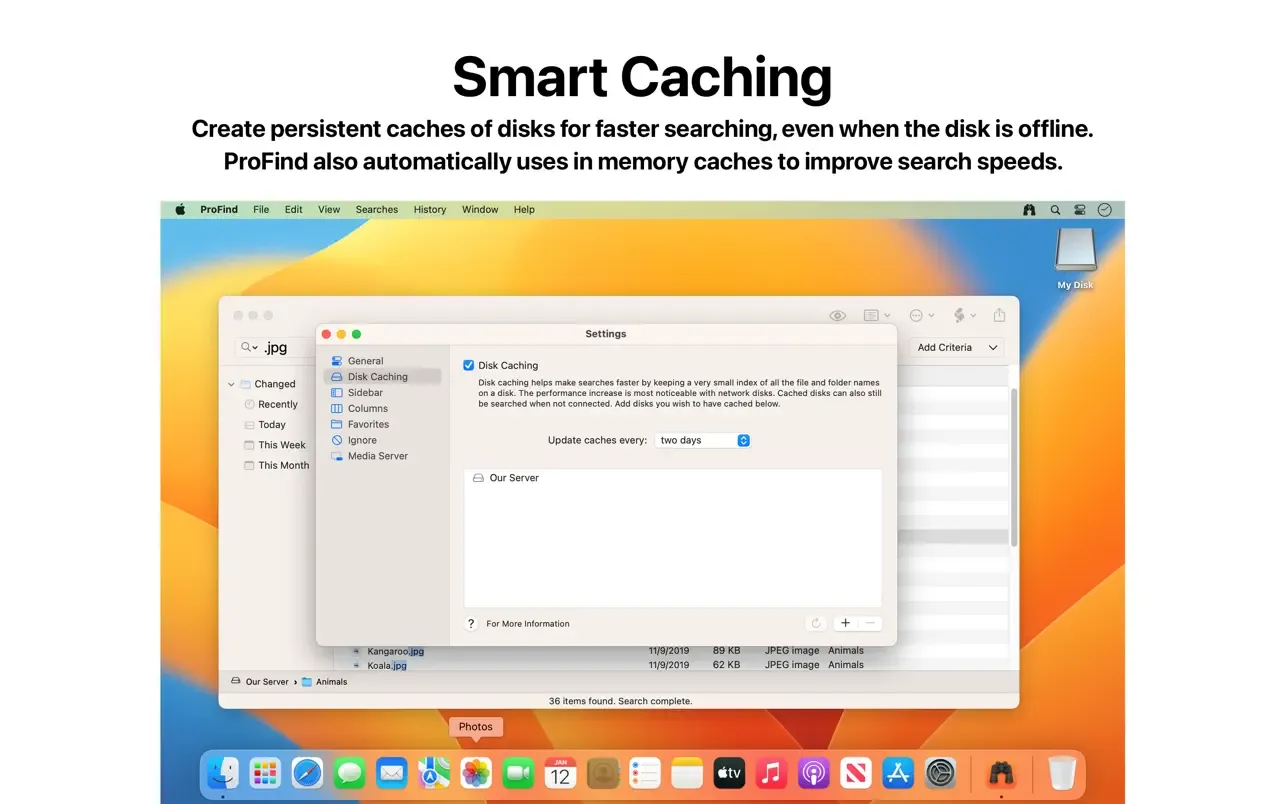Open Photos from the dock

click(x=476, y=773)
